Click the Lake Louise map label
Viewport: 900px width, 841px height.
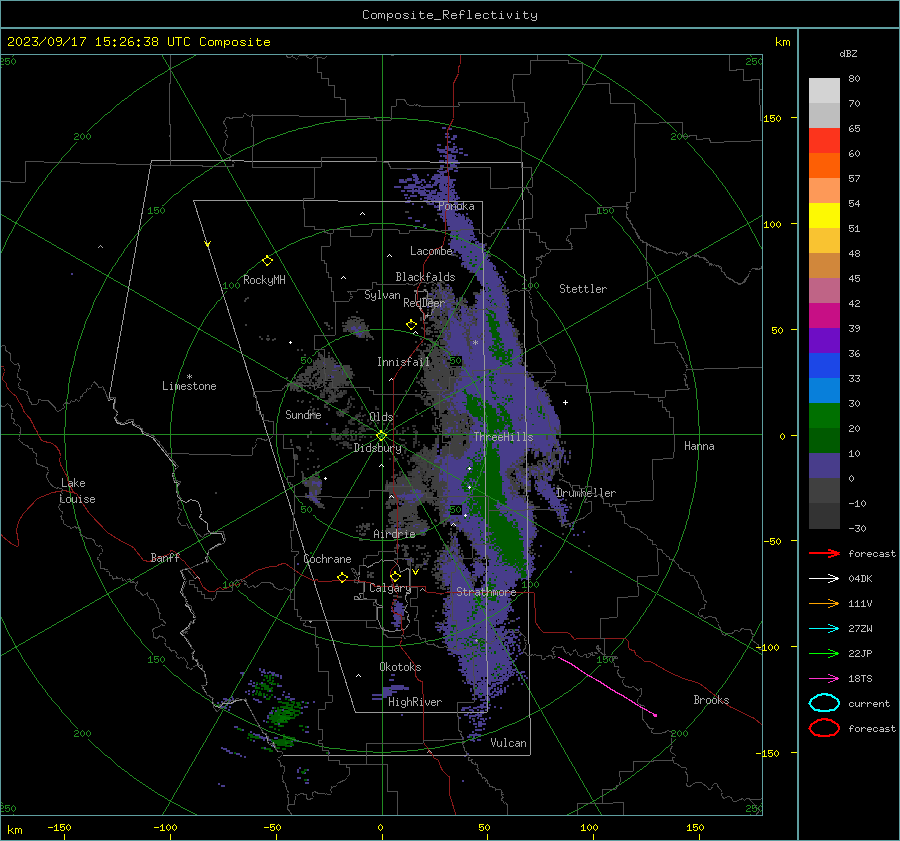coord(77,491)
